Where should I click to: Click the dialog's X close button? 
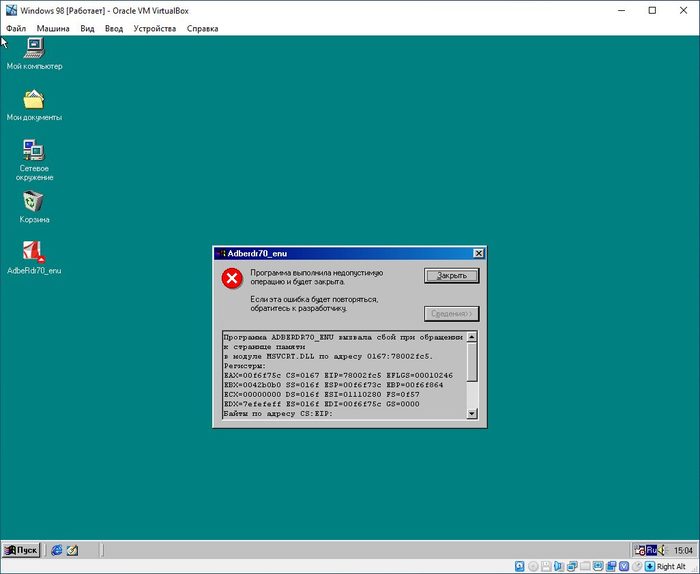(x=478, y=253)
